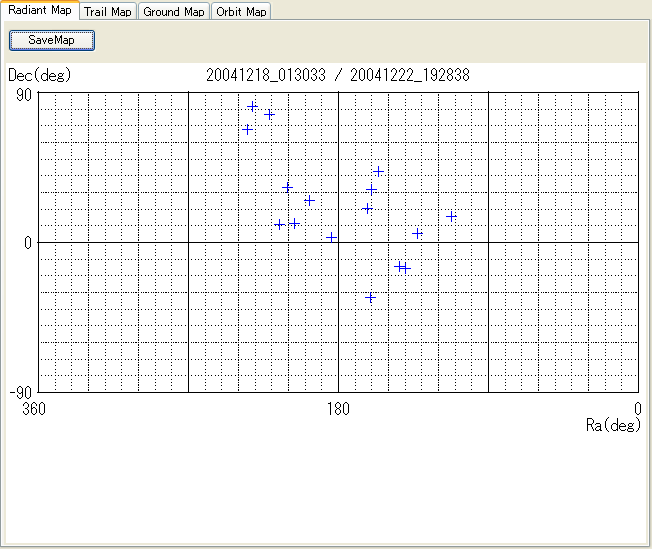Open the Ground Map tab

(174, 12)
